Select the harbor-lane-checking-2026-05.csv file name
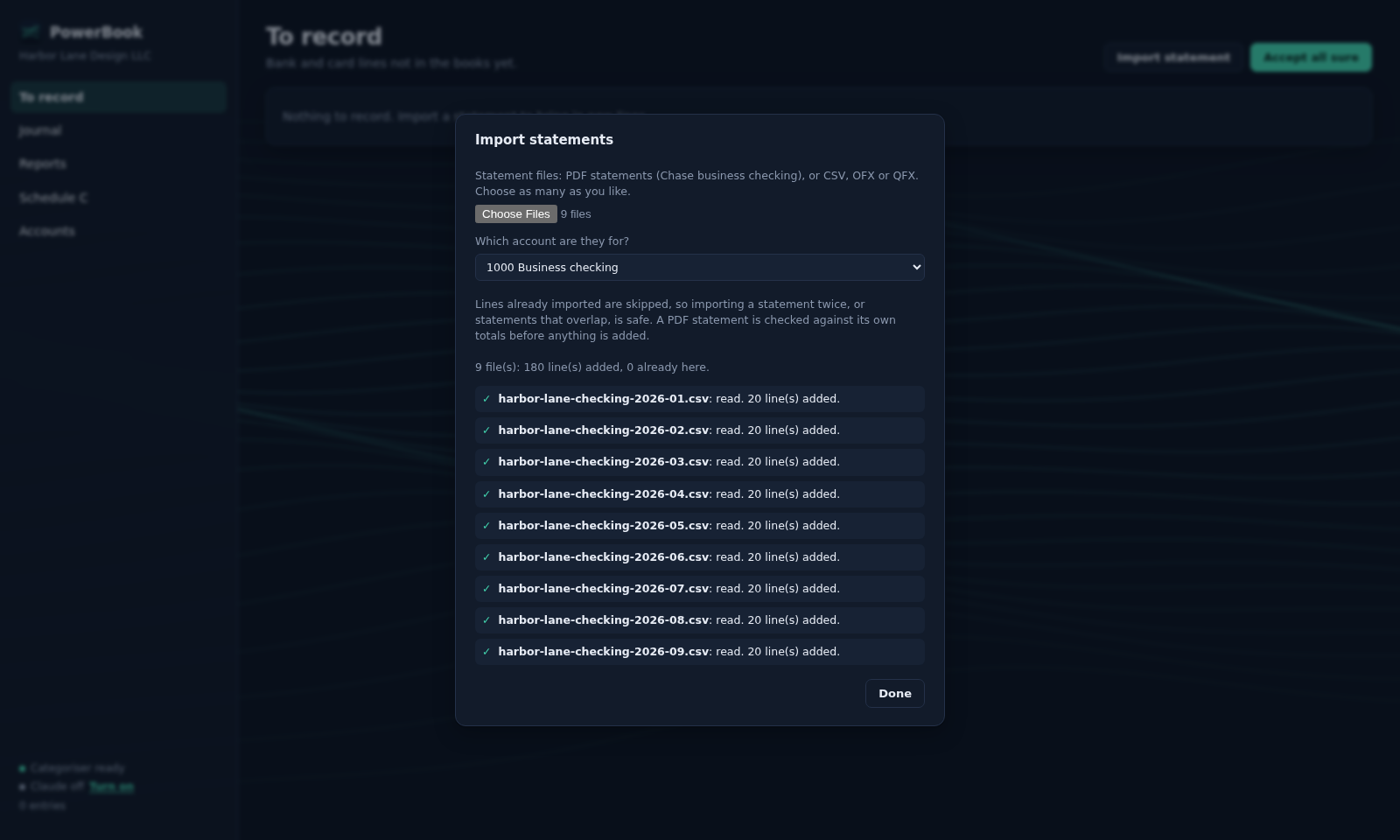Screen dimensions: 1400x840 pos(603,526)
